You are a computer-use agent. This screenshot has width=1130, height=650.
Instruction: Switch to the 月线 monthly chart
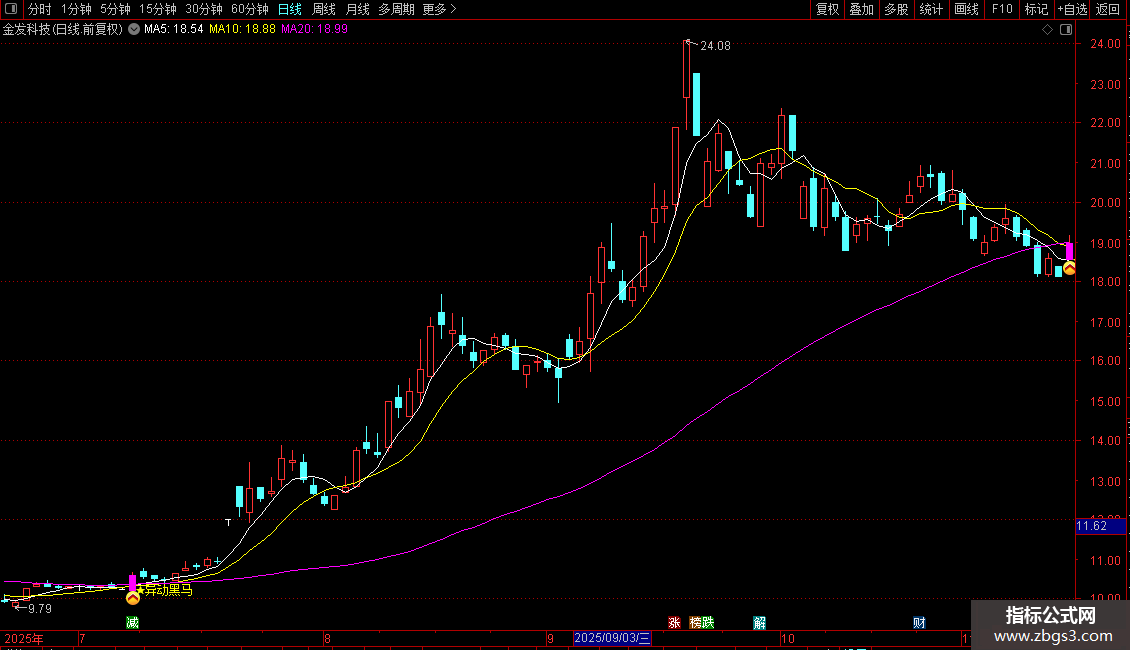pyautogui.click(x=357, y=9)
